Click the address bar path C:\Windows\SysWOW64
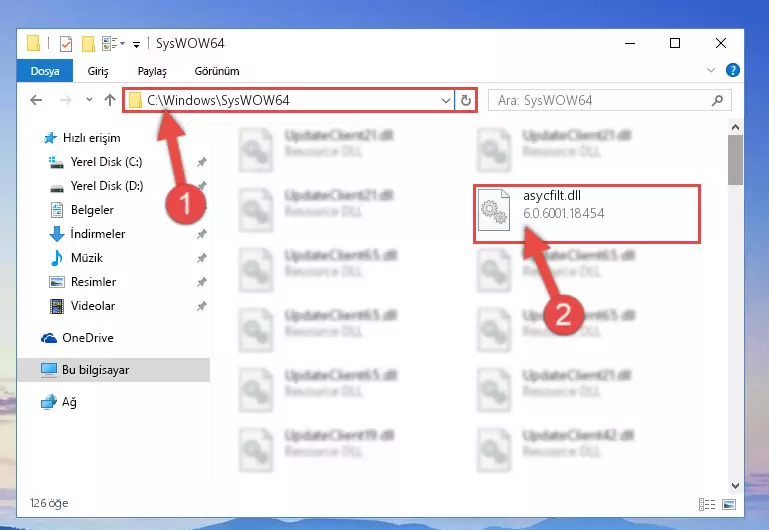 [218, 101]
